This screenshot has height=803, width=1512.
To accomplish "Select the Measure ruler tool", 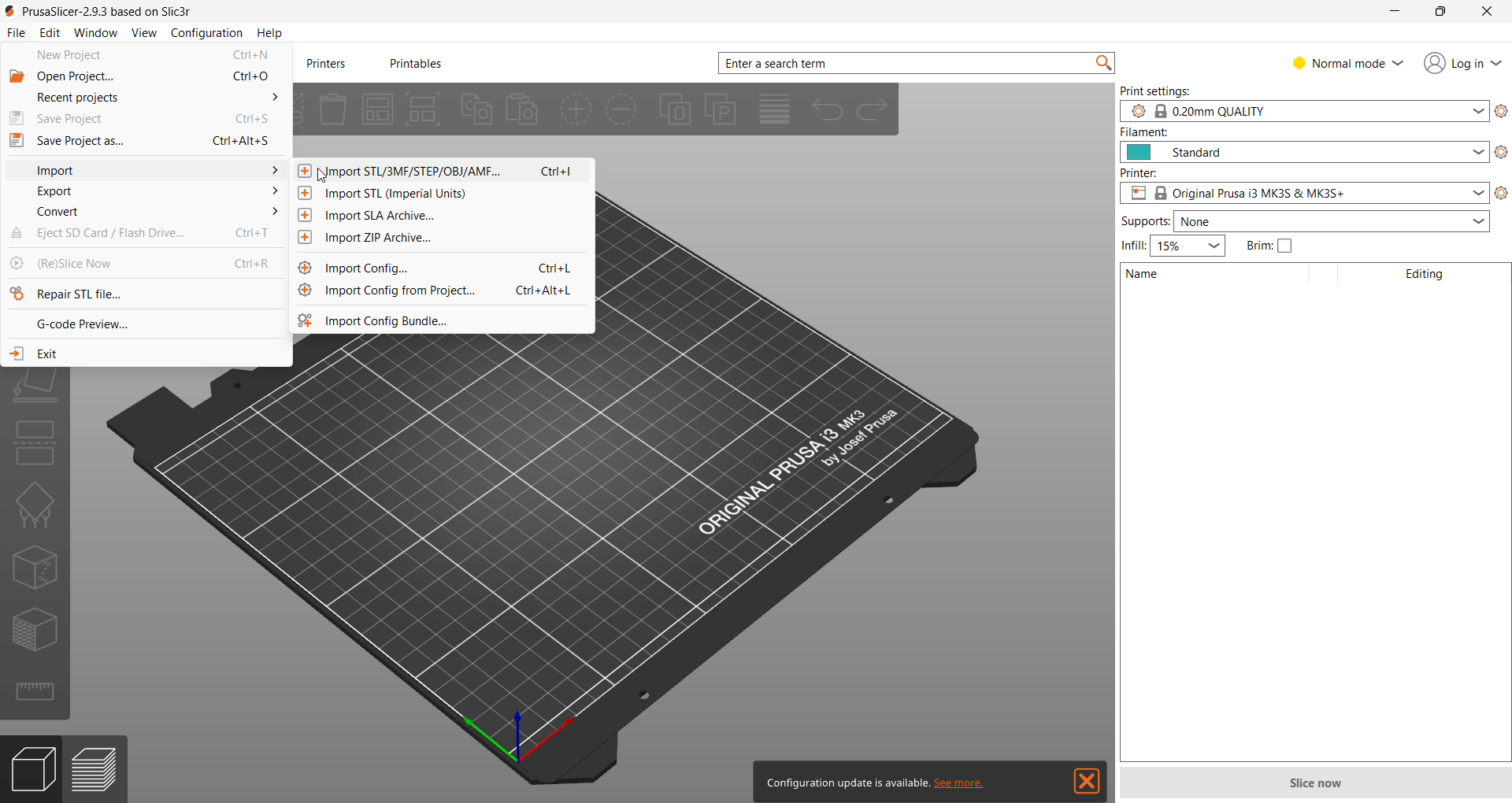I will (35, 691).
